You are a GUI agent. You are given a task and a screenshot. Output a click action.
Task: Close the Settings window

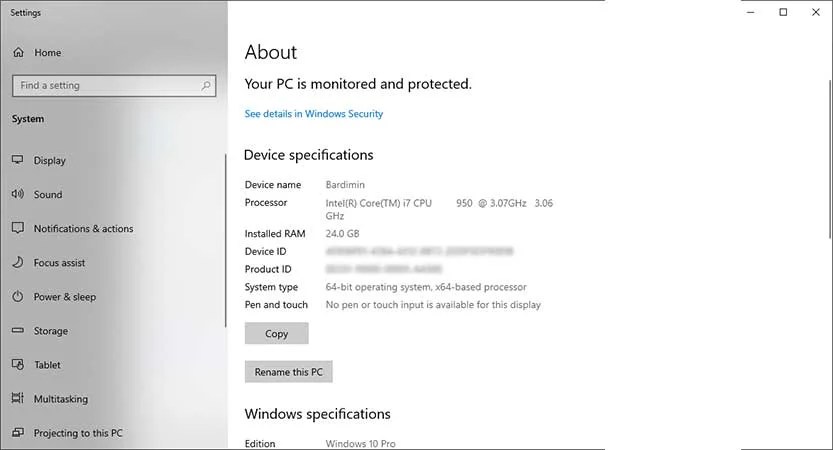pyautogui.click(x=816, y=12)
